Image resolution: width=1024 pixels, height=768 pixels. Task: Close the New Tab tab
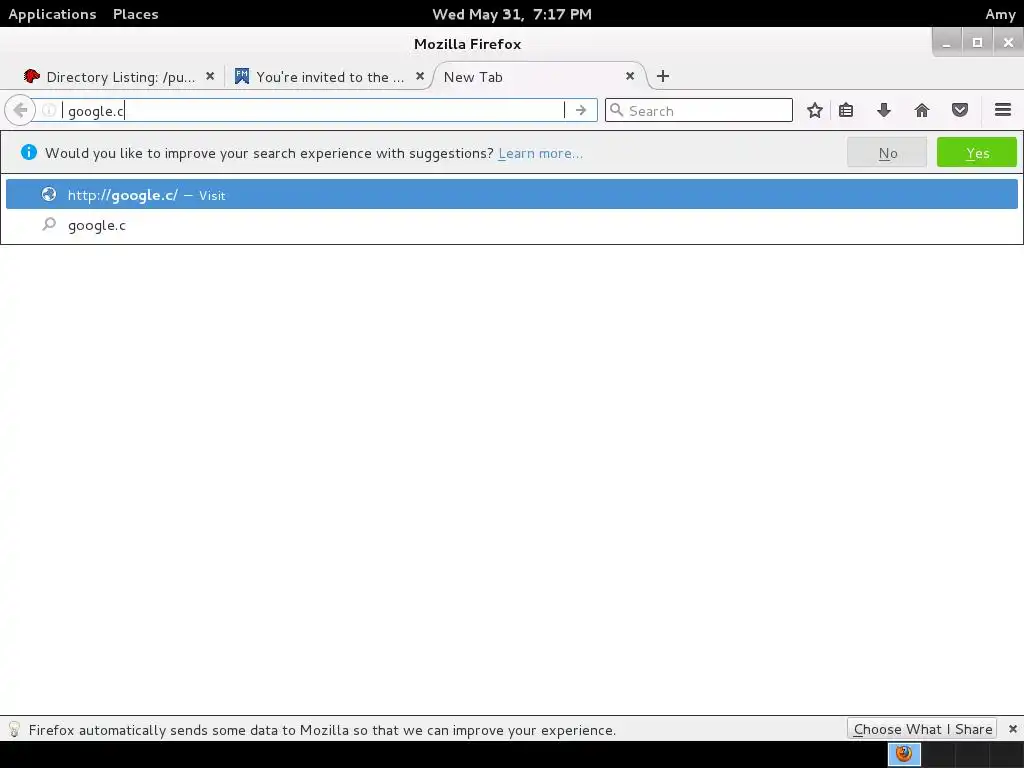630,76
